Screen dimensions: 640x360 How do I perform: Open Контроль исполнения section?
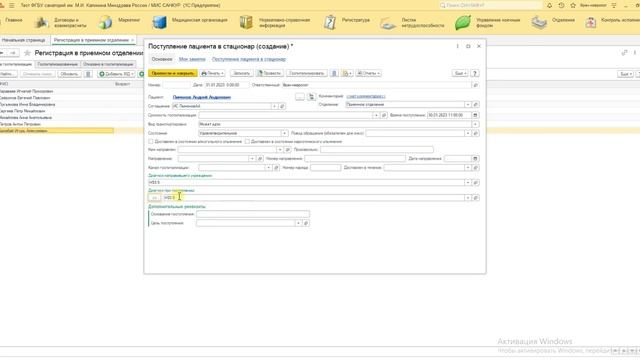click(612, 22)
